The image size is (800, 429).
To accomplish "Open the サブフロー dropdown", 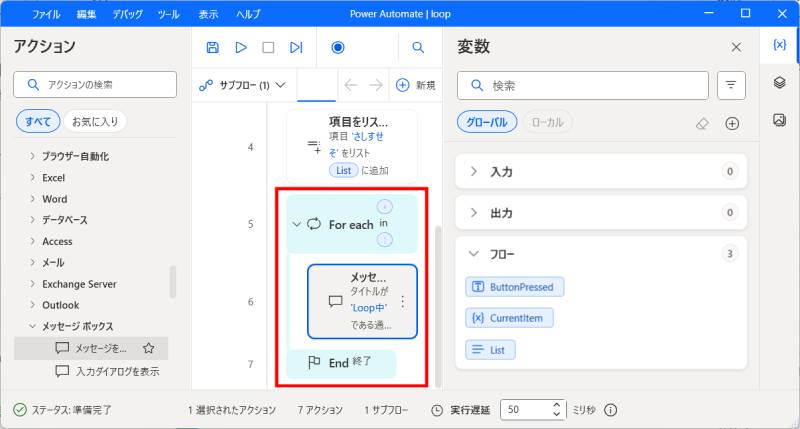I will click(243, 85).
